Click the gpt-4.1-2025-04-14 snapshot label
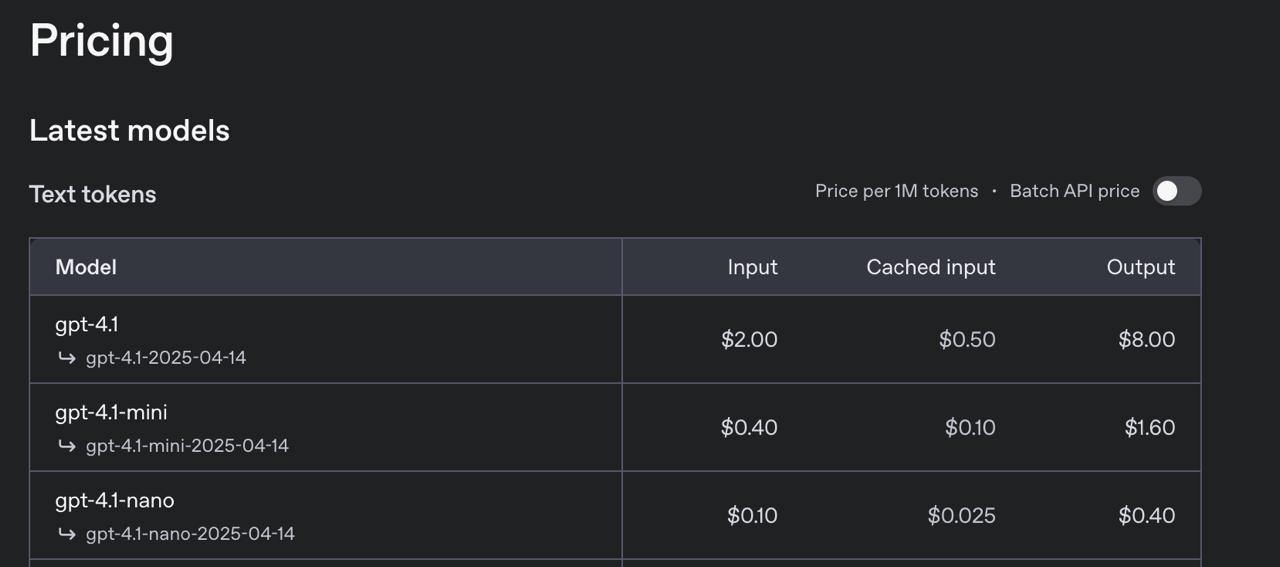Viewport: 1280px width, 567px height. tap(166, 358)
